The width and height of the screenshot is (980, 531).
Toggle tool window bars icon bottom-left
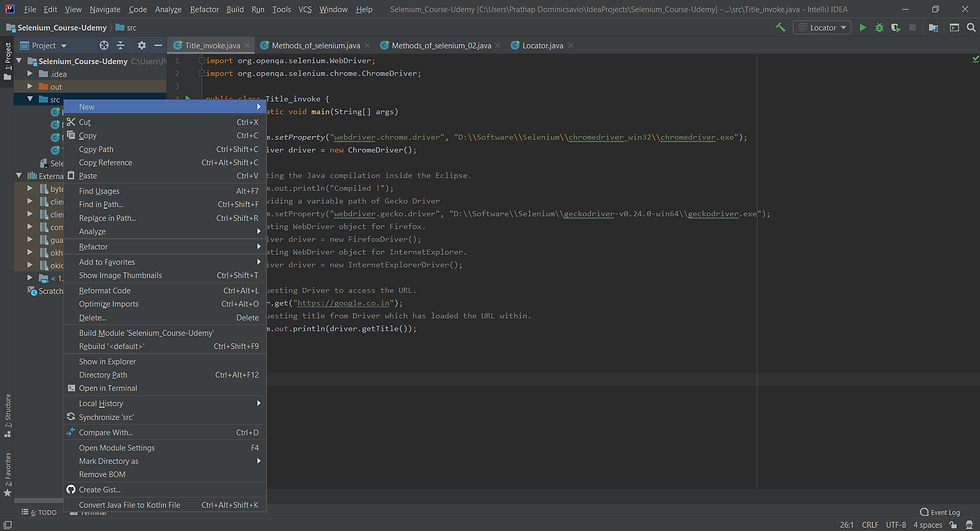tap(8, 525)
